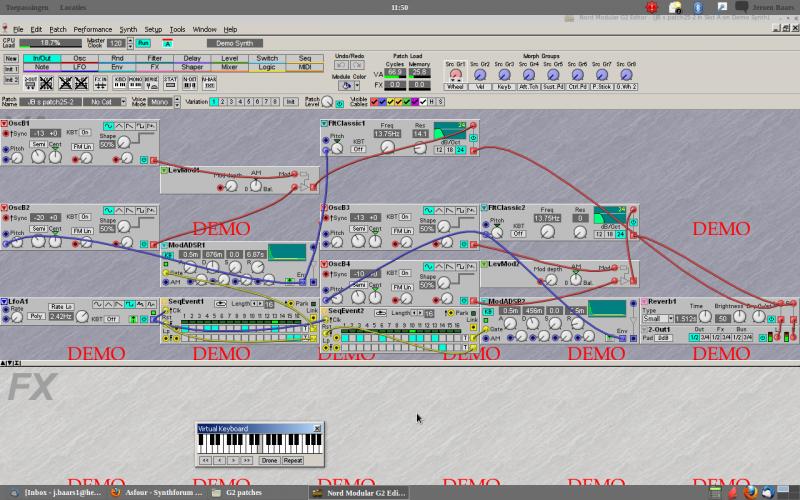Viewport: 800px width, 500px height.
Task: Select sawtooth waveform on OscB2
Action: [130, 210]
